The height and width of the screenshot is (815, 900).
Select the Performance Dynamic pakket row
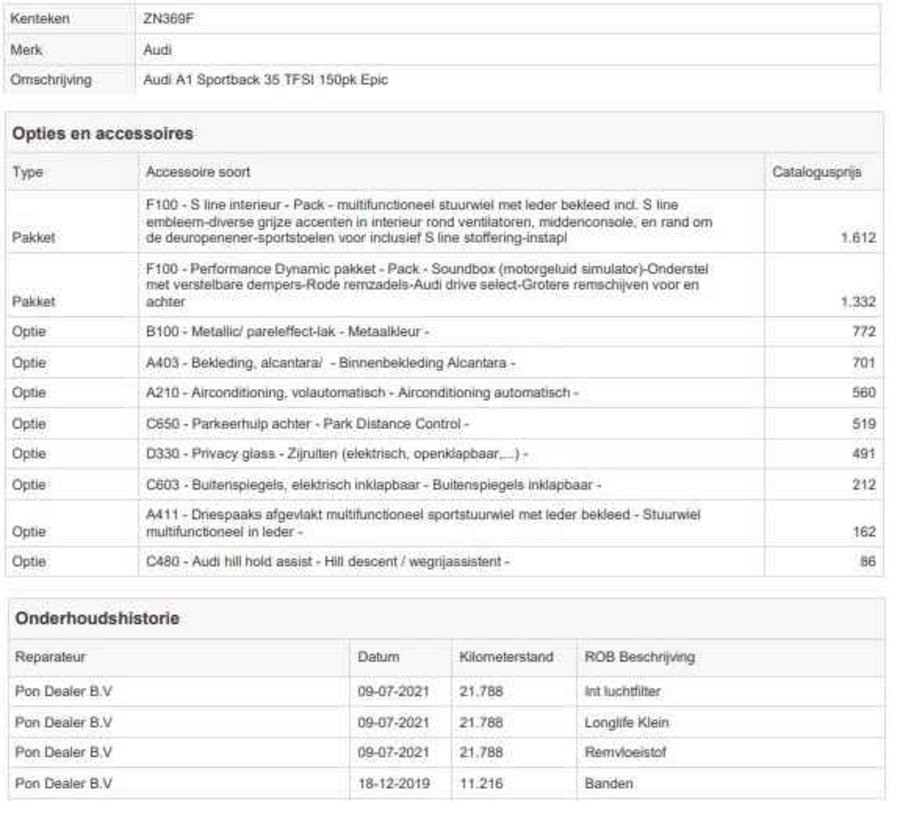(x=430, y=285)
